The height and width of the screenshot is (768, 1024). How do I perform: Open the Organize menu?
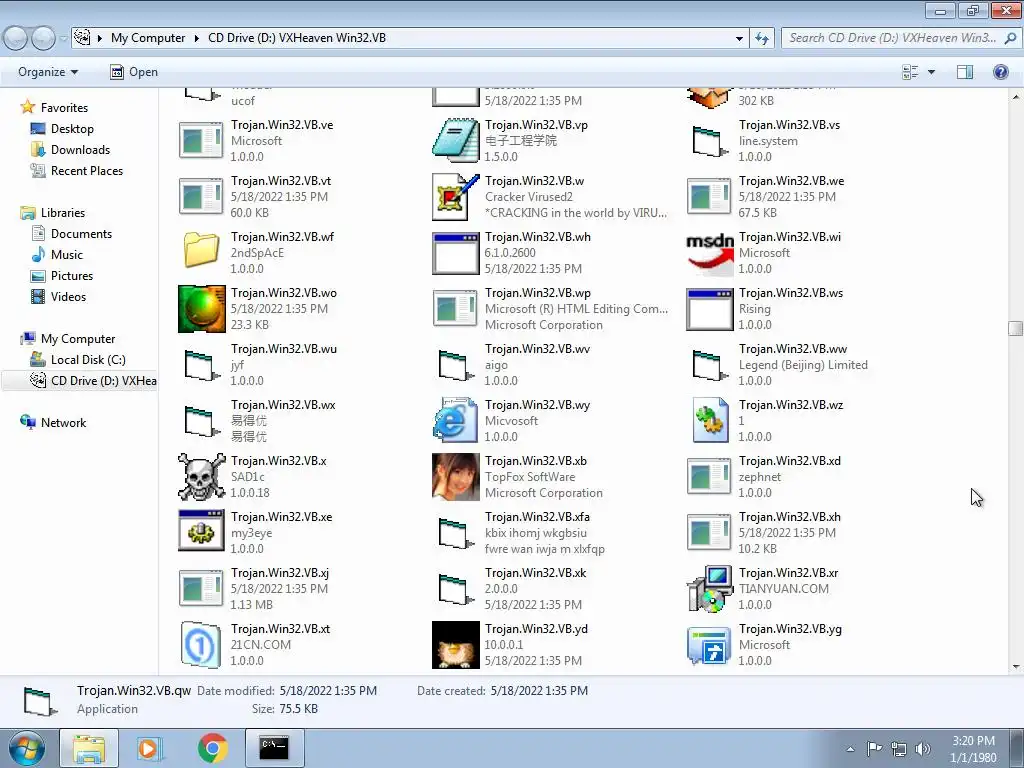pos(48,72)
